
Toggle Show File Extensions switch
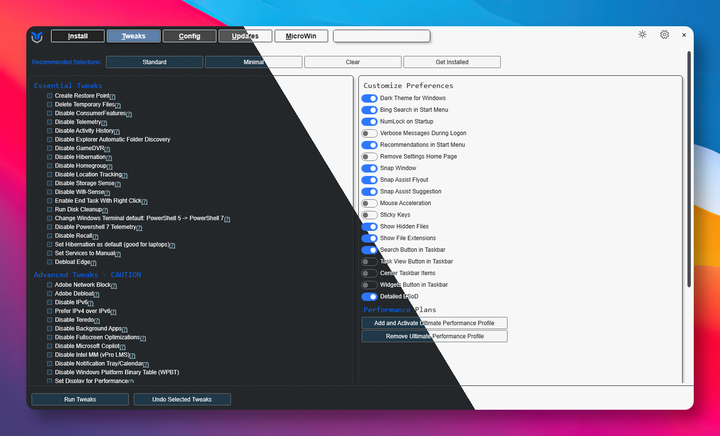pyautogui.click(x=369, y=238)
